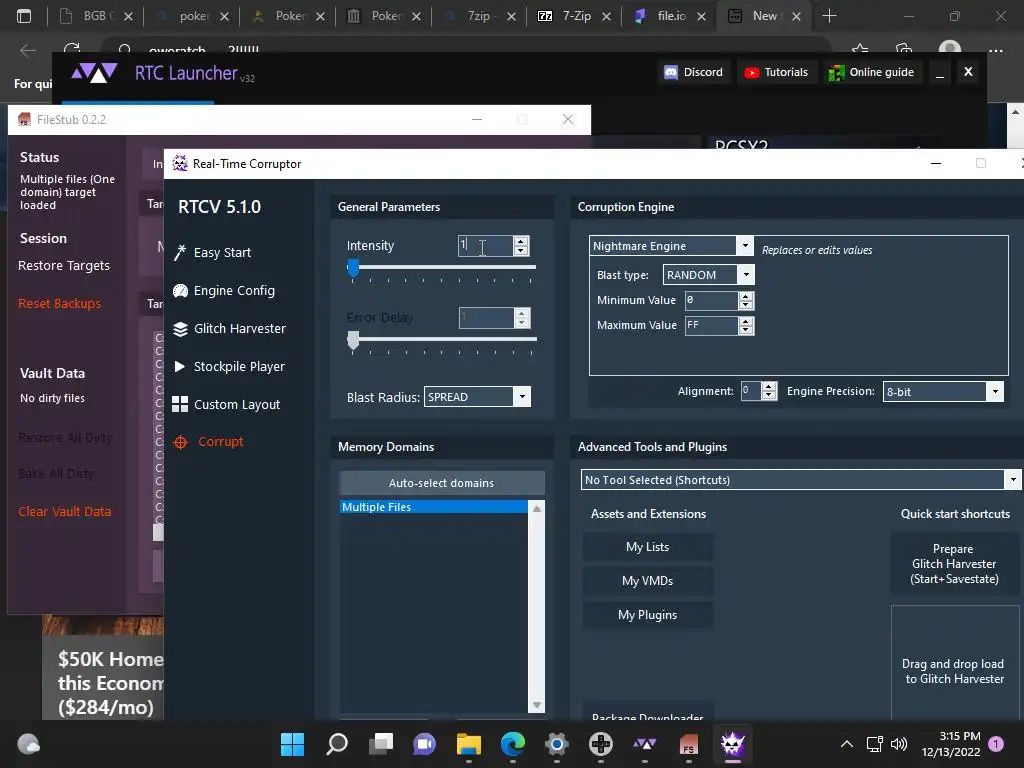Click Clear Vault Data in FileStub
1024x768 pixels.
click(x=65, y=511)
